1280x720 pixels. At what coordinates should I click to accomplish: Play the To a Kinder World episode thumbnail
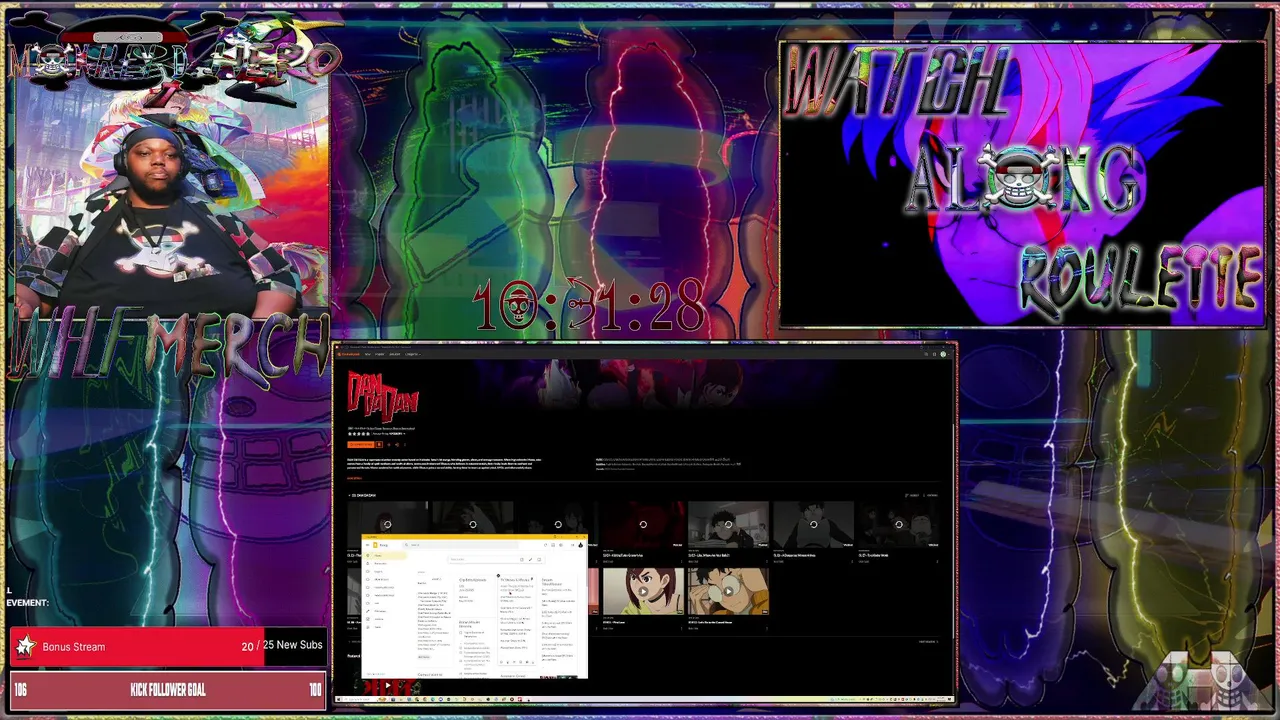tap(898, 524)
